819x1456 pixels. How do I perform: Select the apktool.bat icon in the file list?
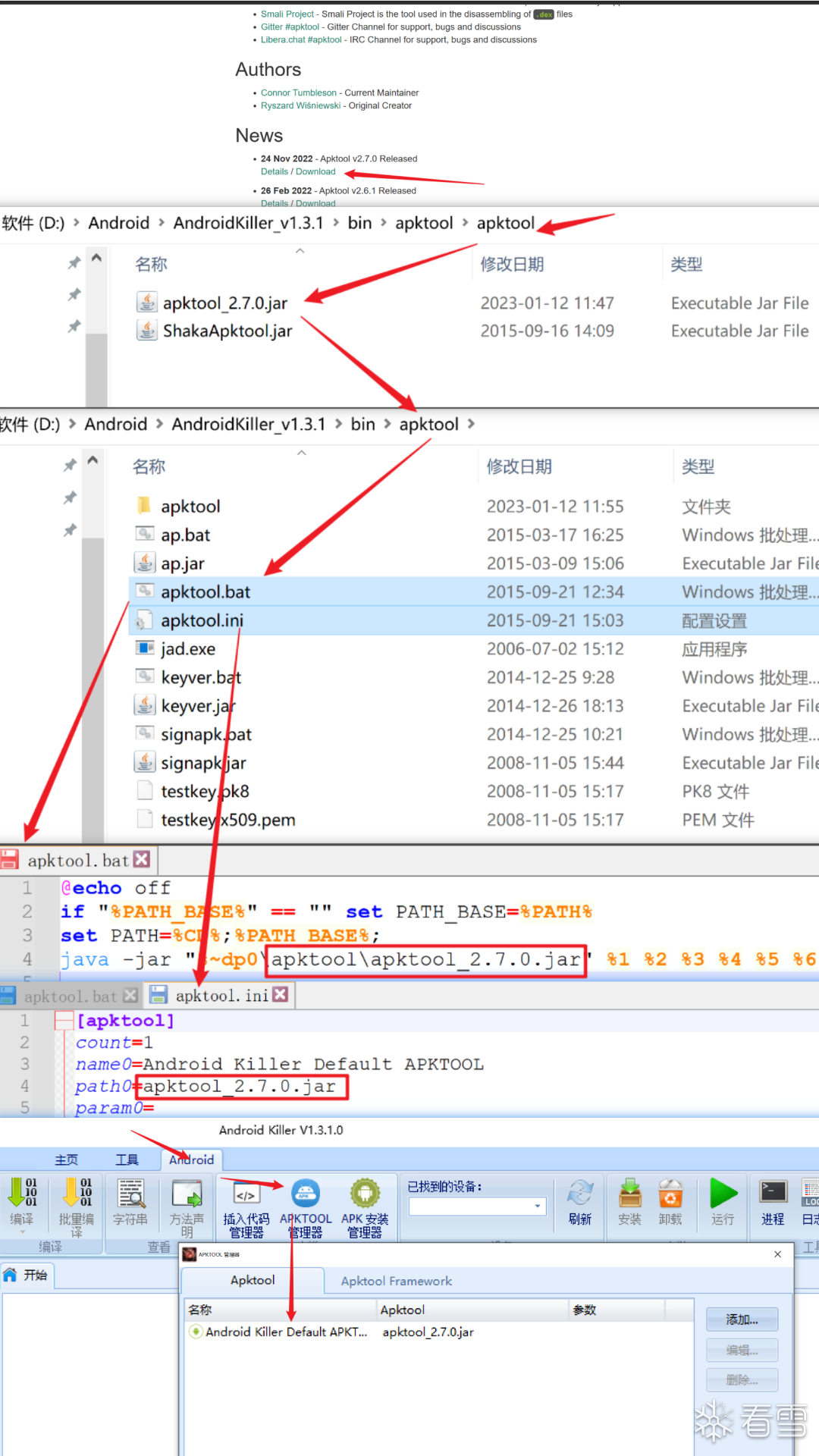point(144,591)
